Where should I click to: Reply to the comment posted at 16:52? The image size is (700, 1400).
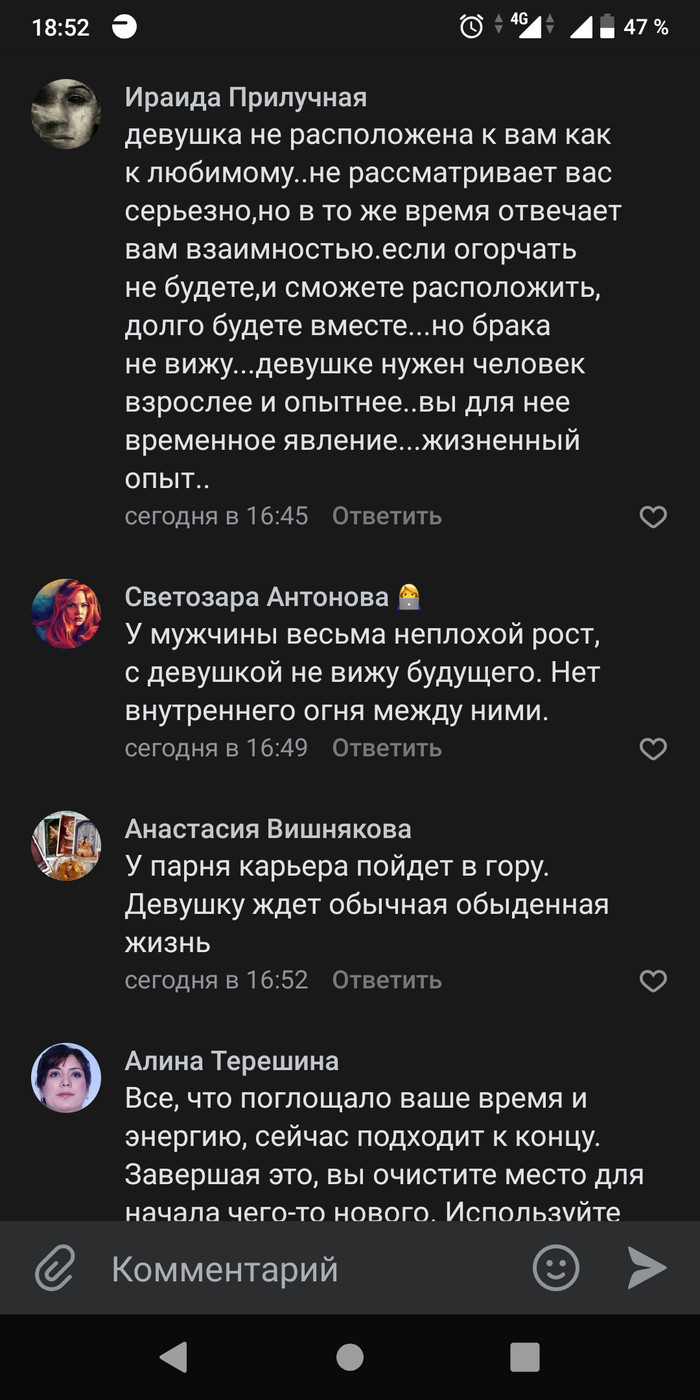[x=387, y=980]
